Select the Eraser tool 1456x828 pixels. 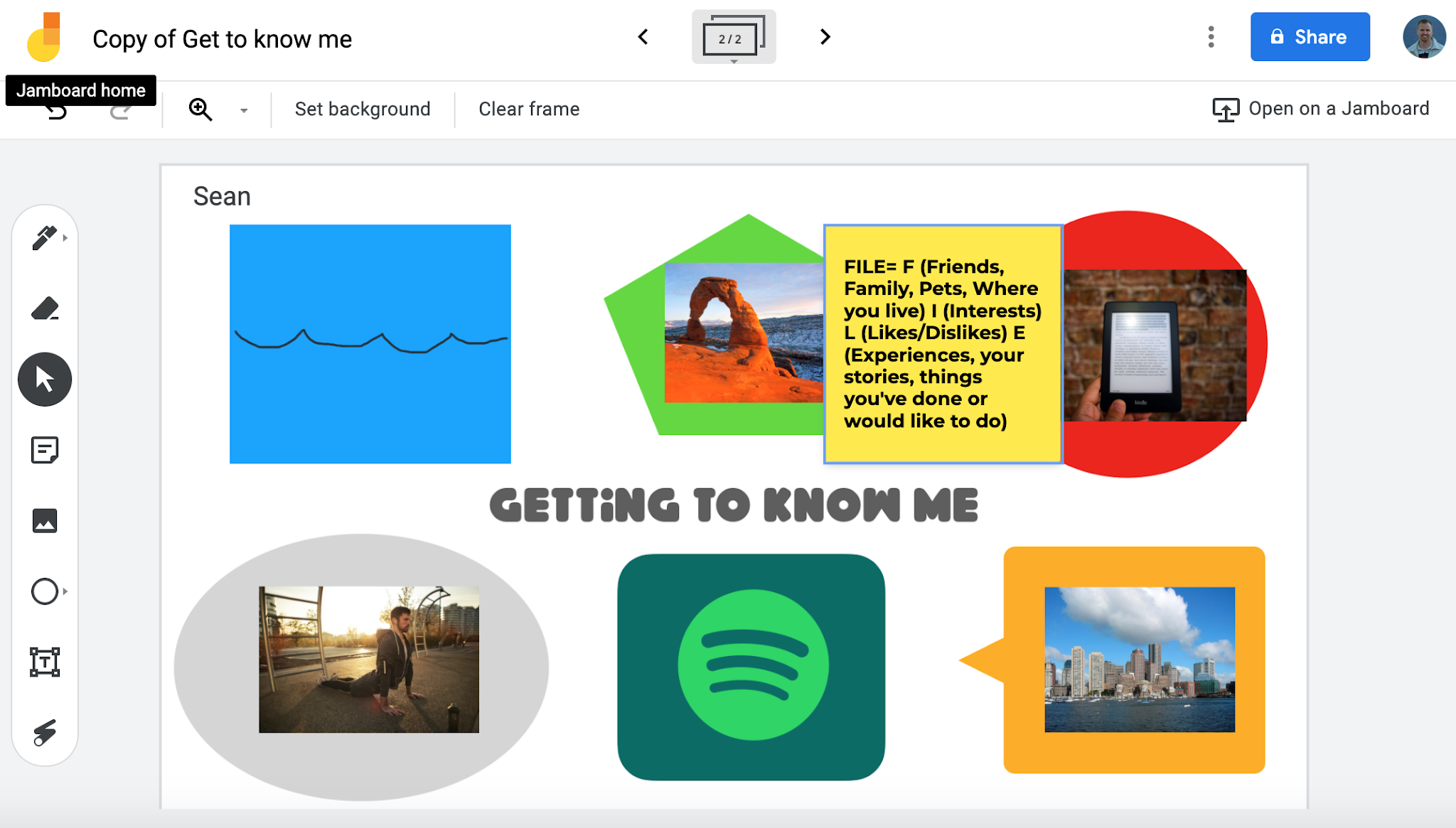(x=44, y=308)
